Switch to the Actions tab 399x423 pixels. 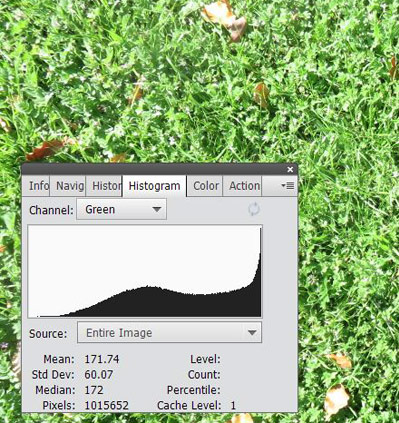pos(243,186)
